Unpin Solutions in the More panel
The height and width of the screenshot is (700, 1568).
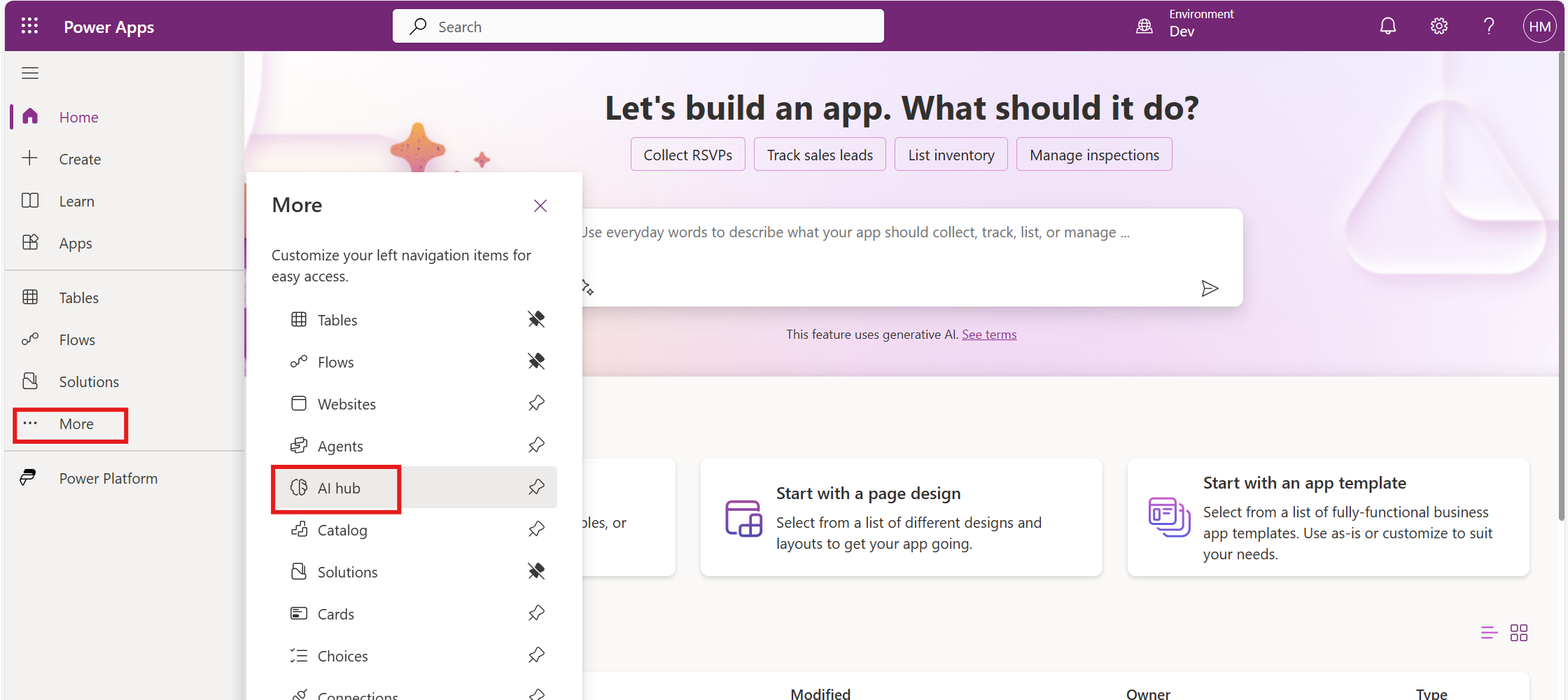tap(536, 572)
